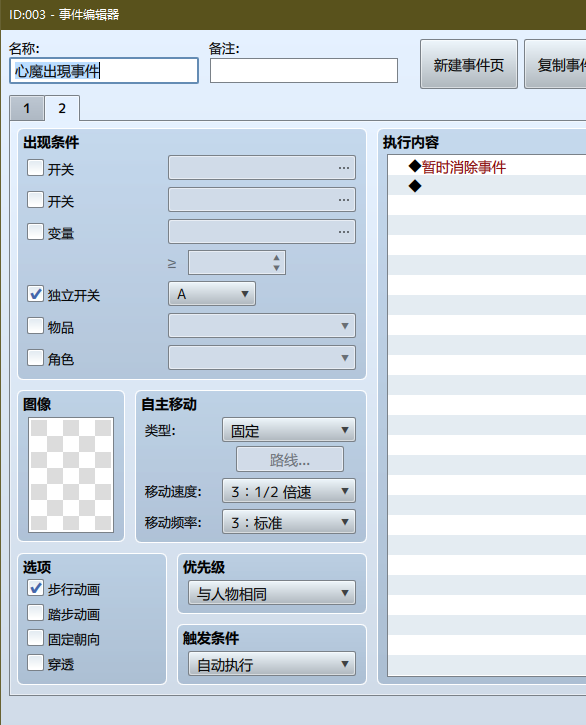This screenshot has height=725, width=586.
Task: Open the 角色 dropdown list
Action: click(262, 357)
